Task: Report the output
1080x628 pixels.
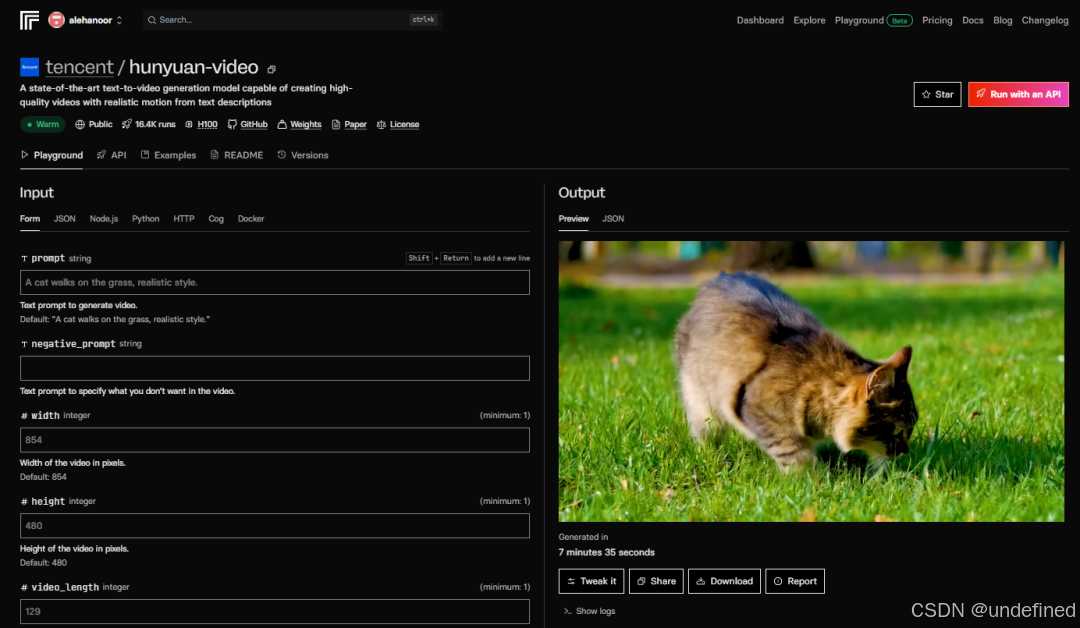Action: pos(795,581)
